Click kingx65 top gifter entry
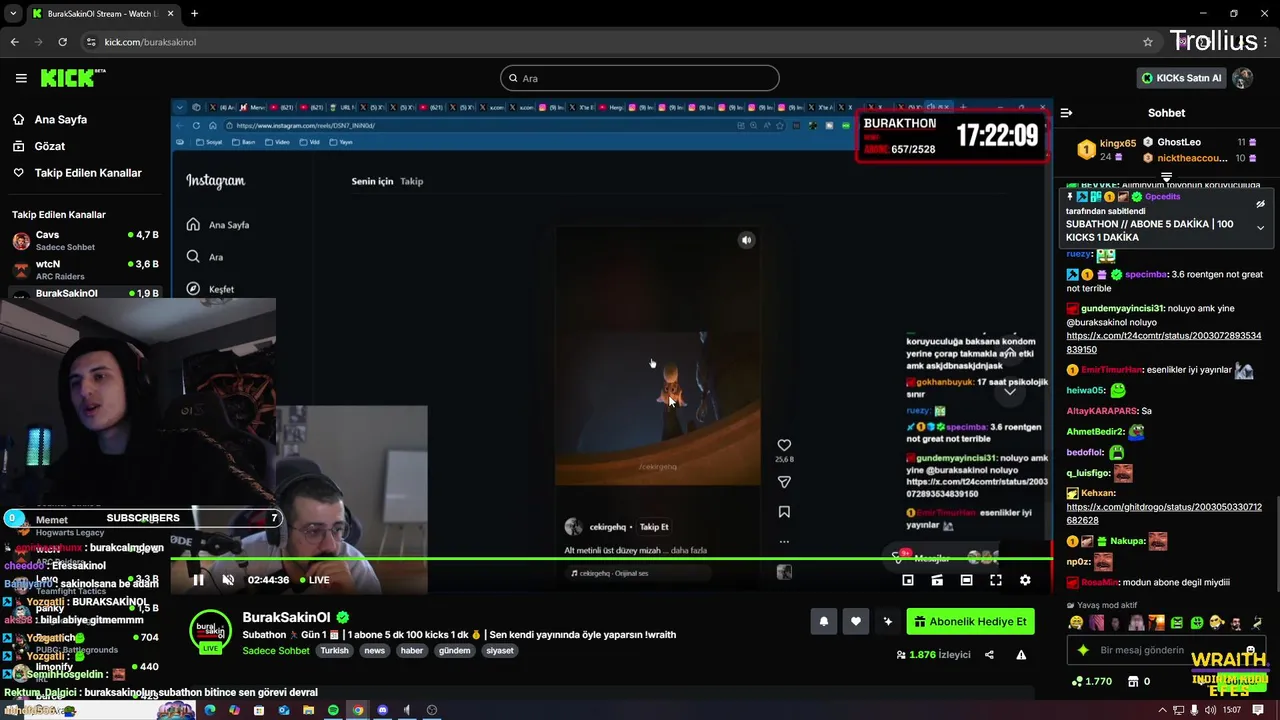 point(1106,150)
